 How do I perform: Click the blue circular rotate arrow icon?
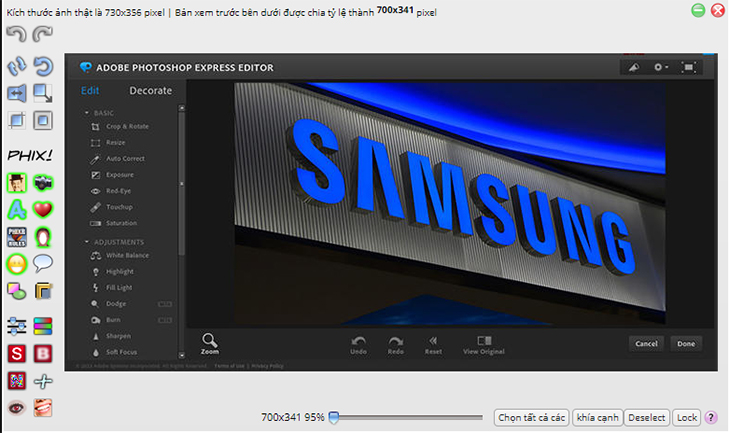43,66
